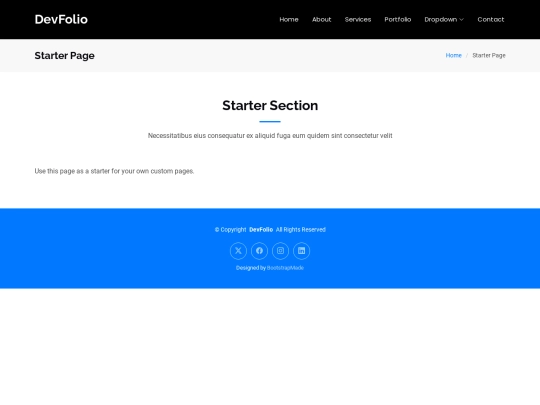Open the About nav item
This screenshot has height=405, width=540.
321,20
